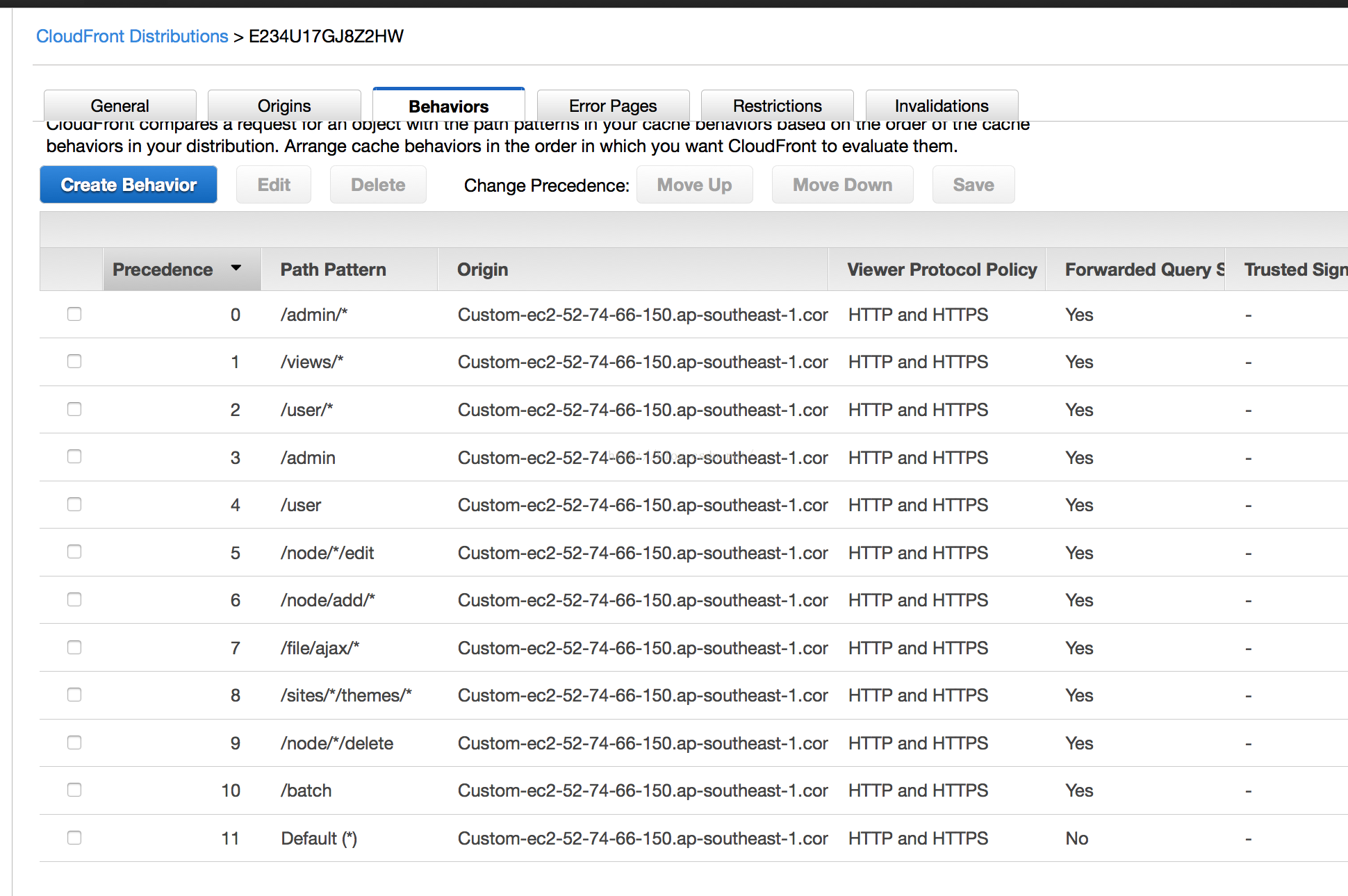Click the distribution ID E234U17GJ8Z2HW
Image resolution: width=1348 pixels, height=896 pixels.
326,36
